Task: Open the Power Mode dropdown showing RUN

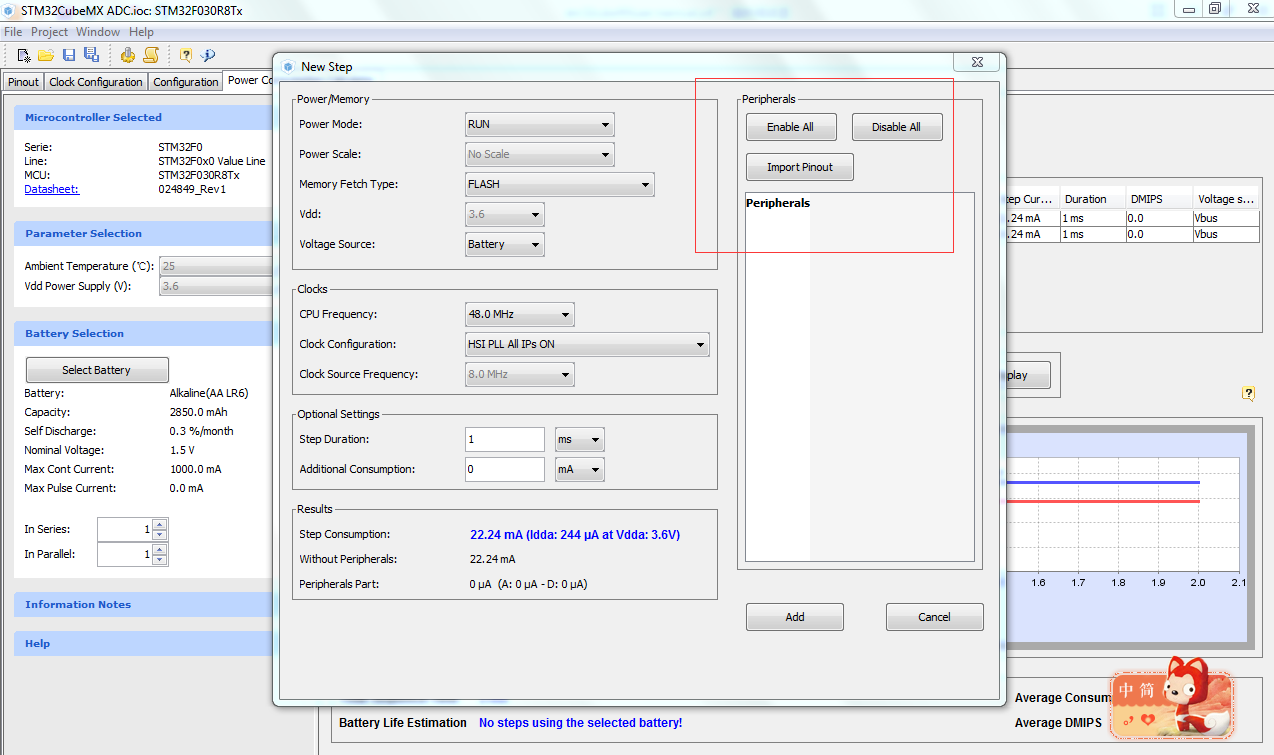Action: [x=540, y=124]
